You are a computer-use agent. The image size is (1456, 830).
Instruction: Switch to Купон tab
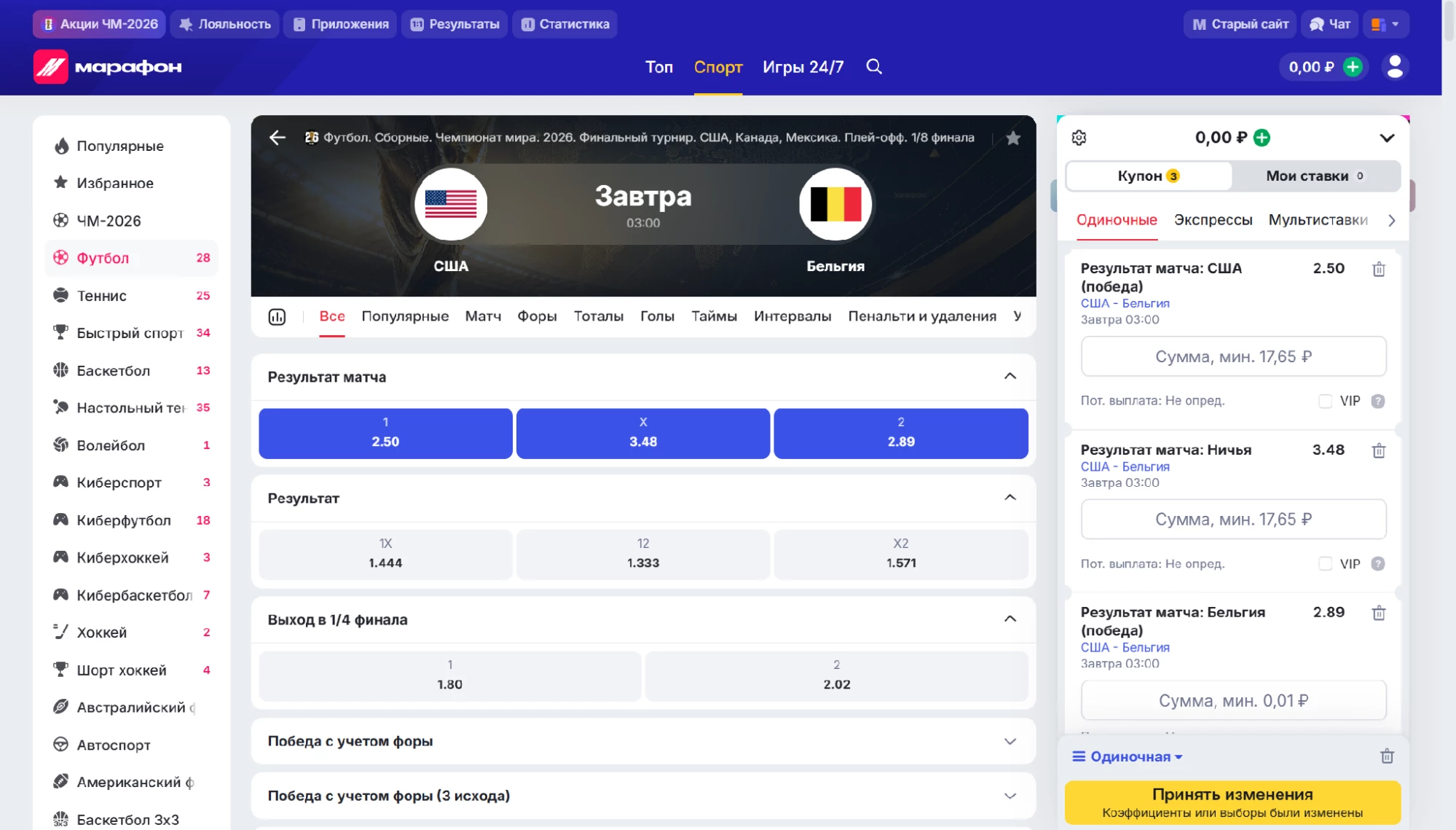1149,176
